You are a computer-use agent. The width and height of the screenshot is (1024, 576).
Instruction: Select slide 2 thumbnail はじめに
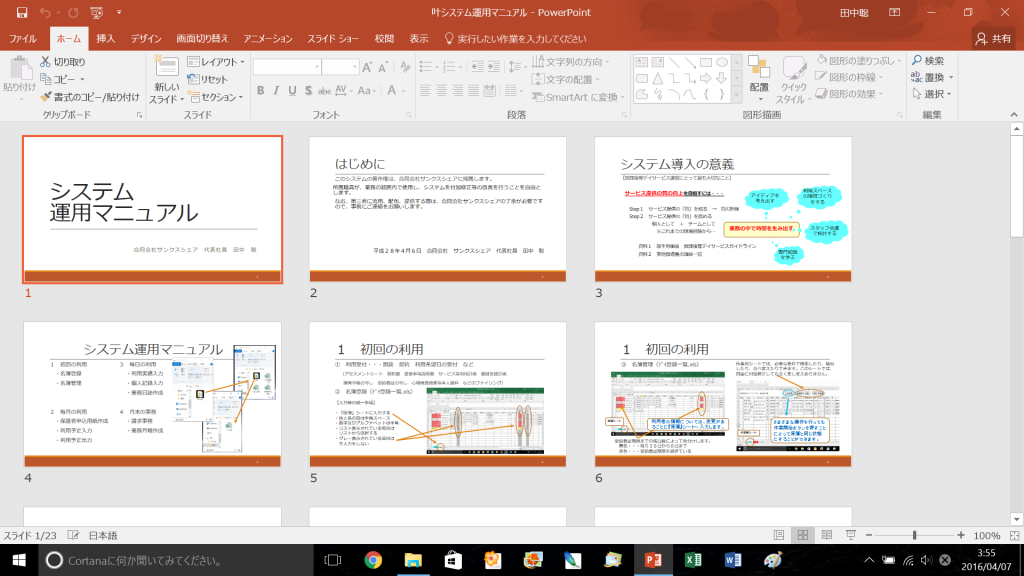click(x=438, y=209)
